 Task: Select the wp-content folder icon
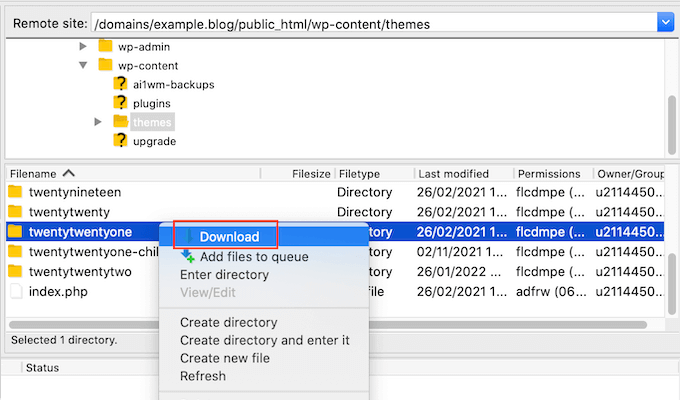coord(105,65)
